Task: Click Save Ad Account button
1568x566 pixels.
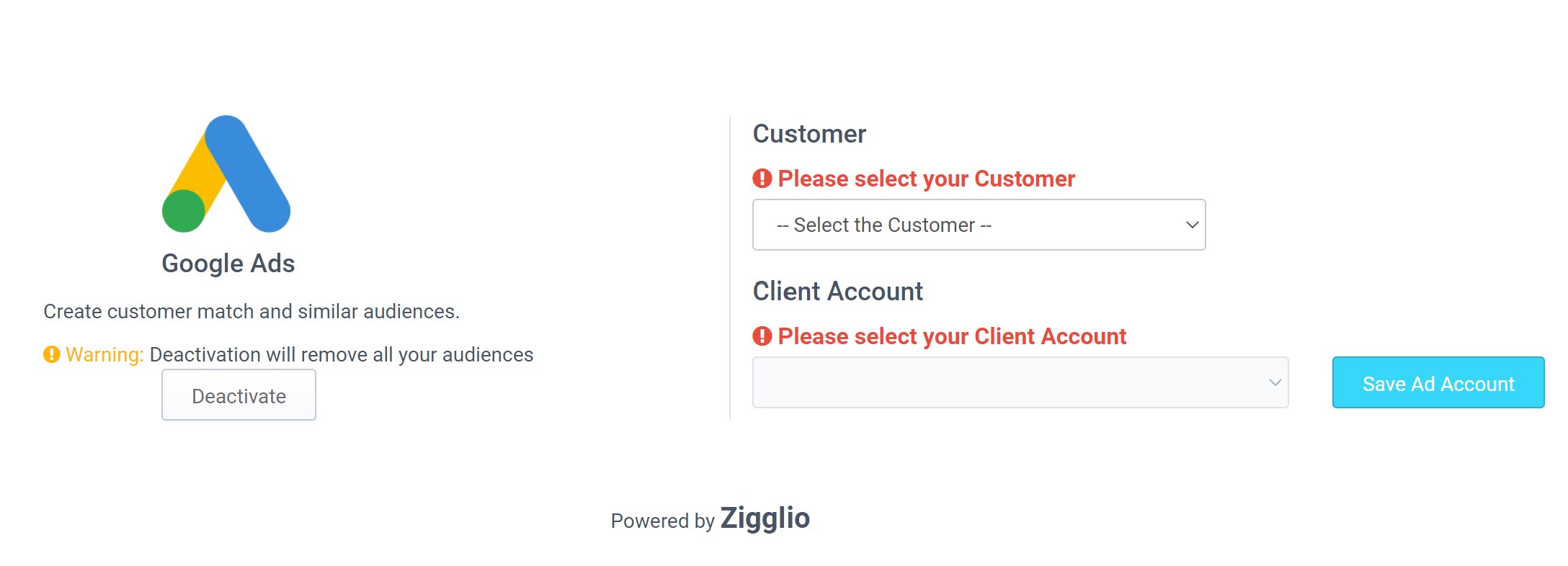Action: (1438, 383)
